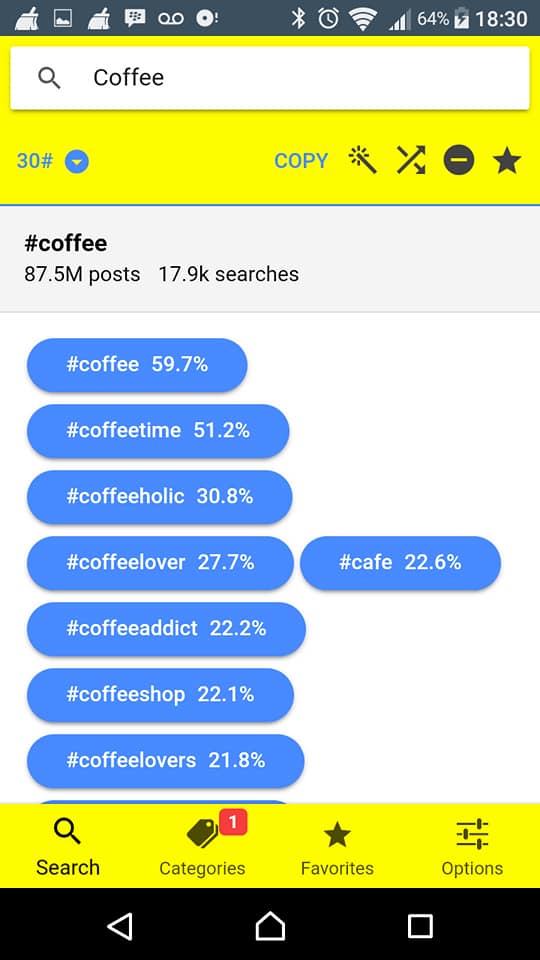Tap the #coffeeaddict 22.2% hashtag chip
The width and height of the screenshot is (540, 960).
pyautogui.click(x=166, y=629)
